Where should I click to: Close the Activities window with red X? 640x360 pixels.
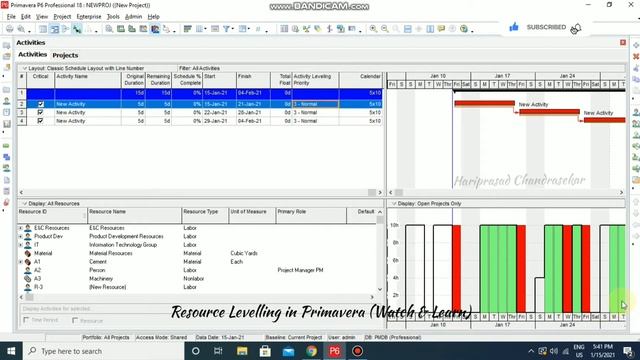[623, 42]
